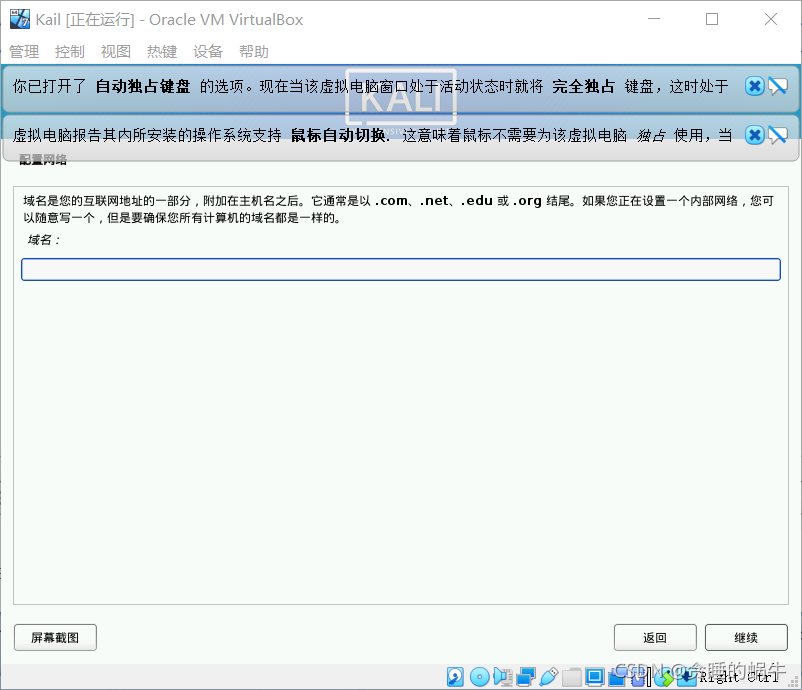This screenshot has width=802, height=690.
Task: Close the 鼠标自动切换 notification with its X icon
Action: tap(754, 135)
